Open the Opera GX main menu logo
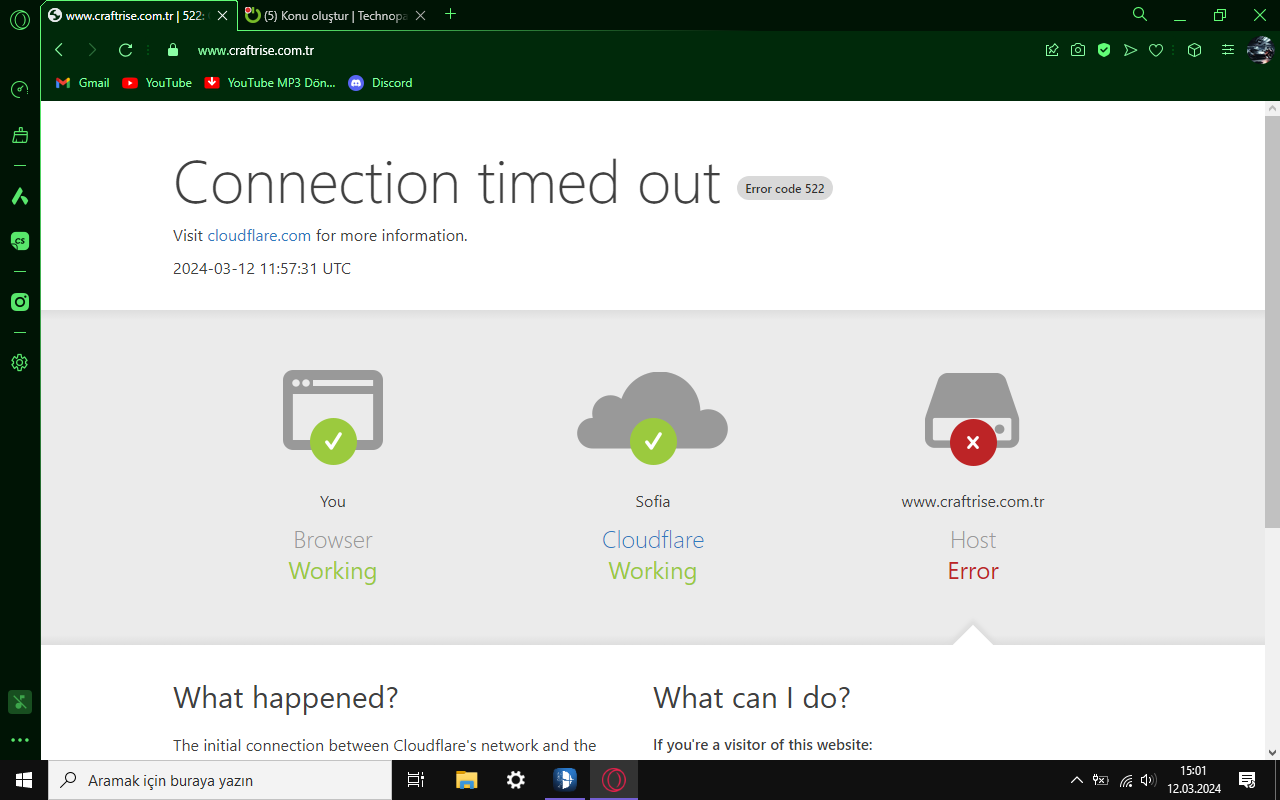Image resolution: width=1280 pixels, height=800 pixels. pyautogui.click(x=19, y=19)
